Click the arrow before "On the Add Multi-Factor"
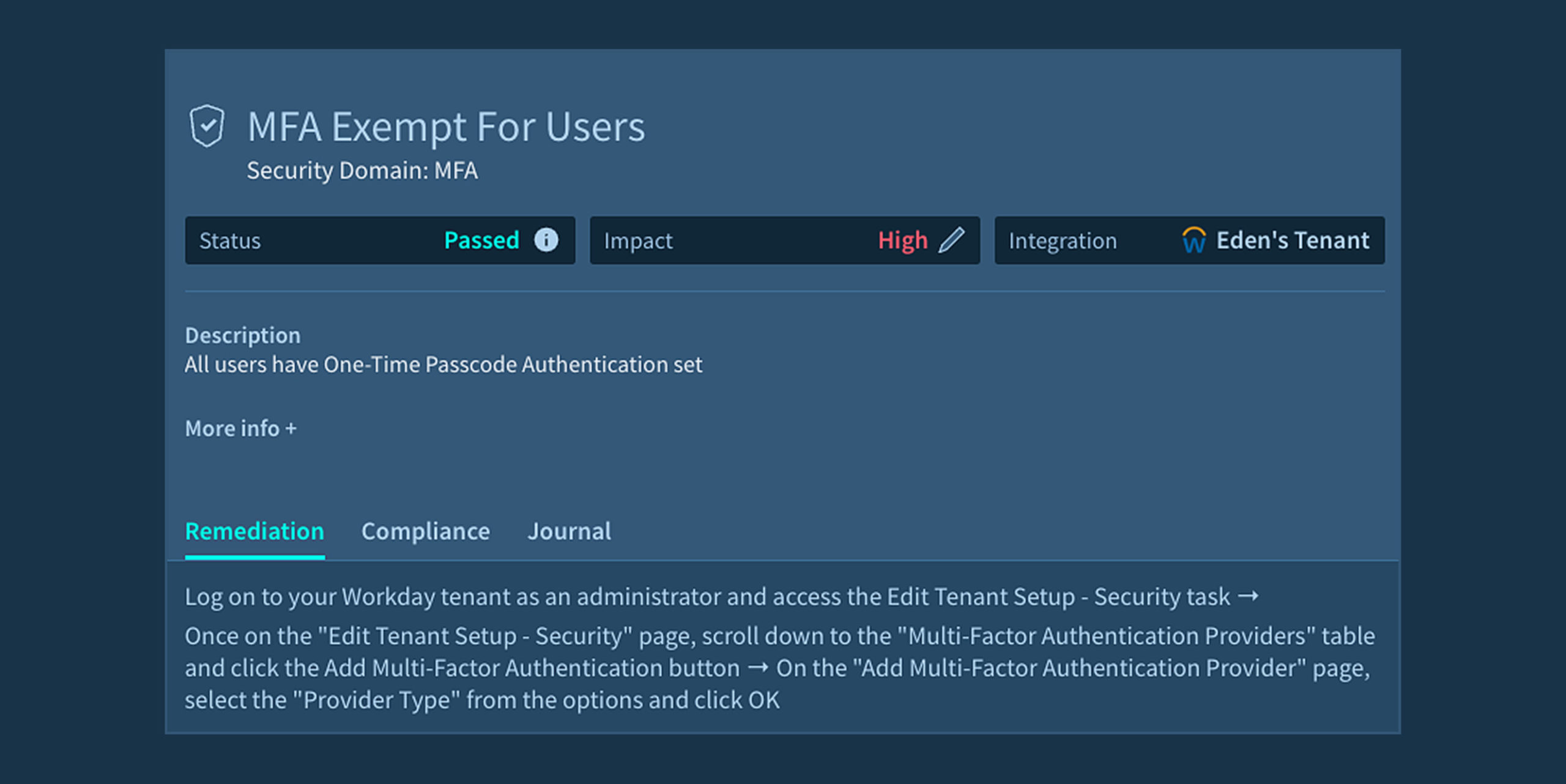 758,668
